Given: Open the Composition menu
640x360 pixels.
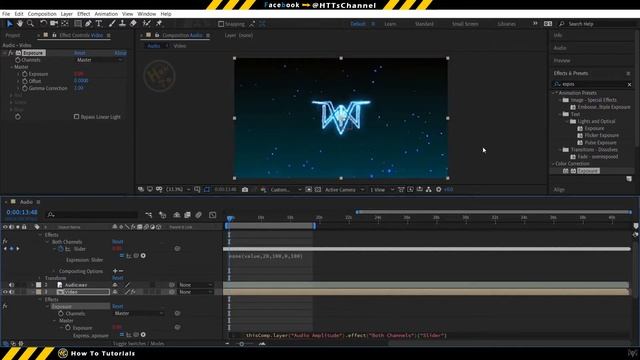Looking at the screenshot, I should [x=42, y=14].
